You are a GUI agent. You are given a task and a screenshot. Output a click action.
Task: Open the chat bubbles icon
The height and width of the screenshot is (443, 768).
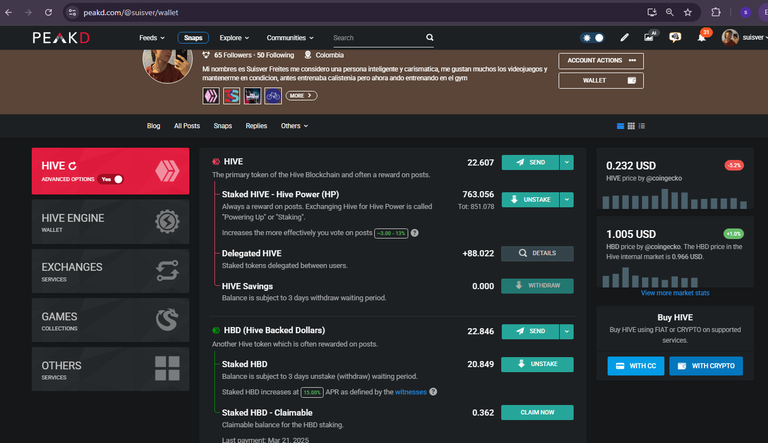coord(675,37)
